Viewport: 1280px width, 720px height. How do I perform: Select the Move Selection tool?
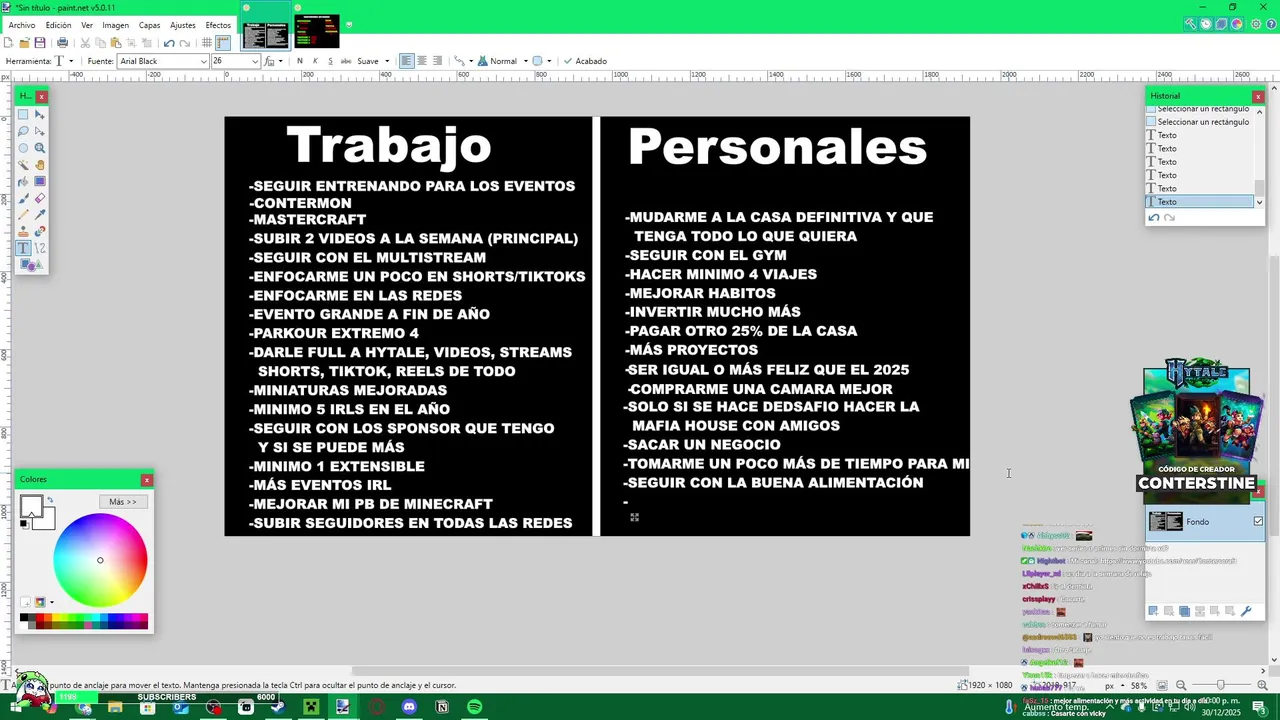pos(40,131)
